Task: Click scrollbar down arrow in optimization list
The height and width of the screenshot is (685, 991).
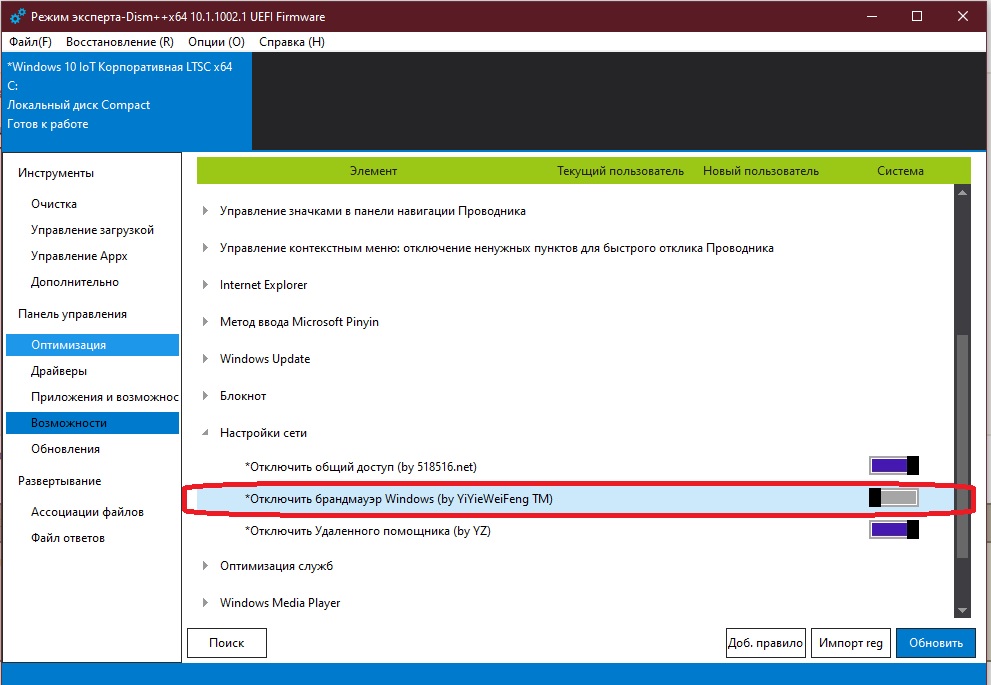Action: click(963, 610)
